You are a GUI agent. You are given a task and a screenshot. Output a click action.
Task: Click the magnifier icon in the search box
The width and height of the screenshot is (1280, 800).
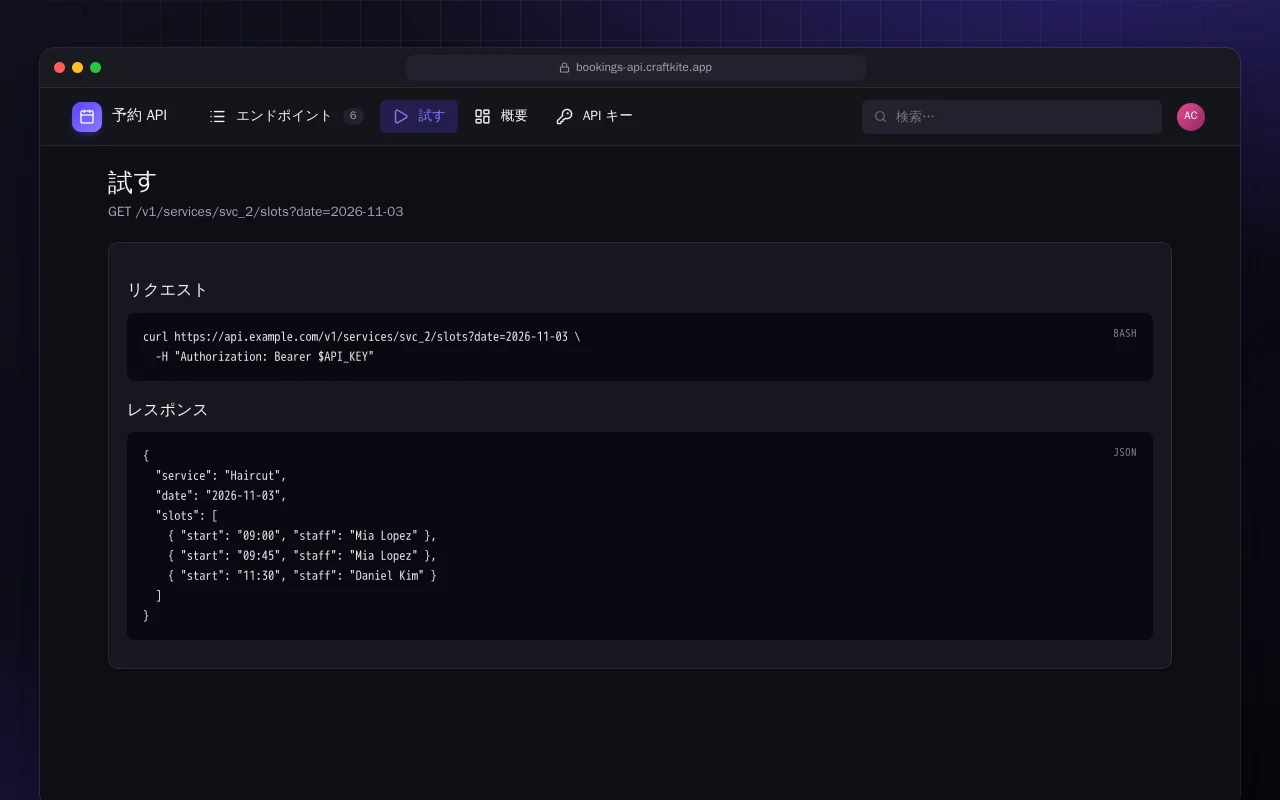[x=881, y=117]
